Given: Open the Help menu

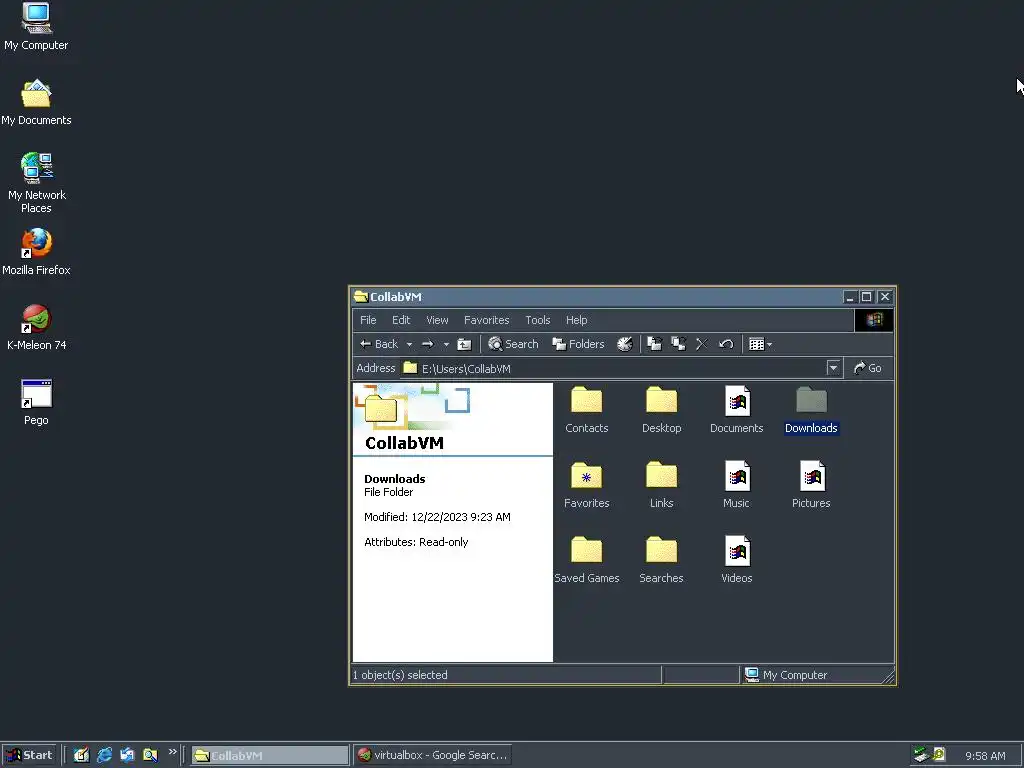Looking at the screenshot, I should click(576, 320).
